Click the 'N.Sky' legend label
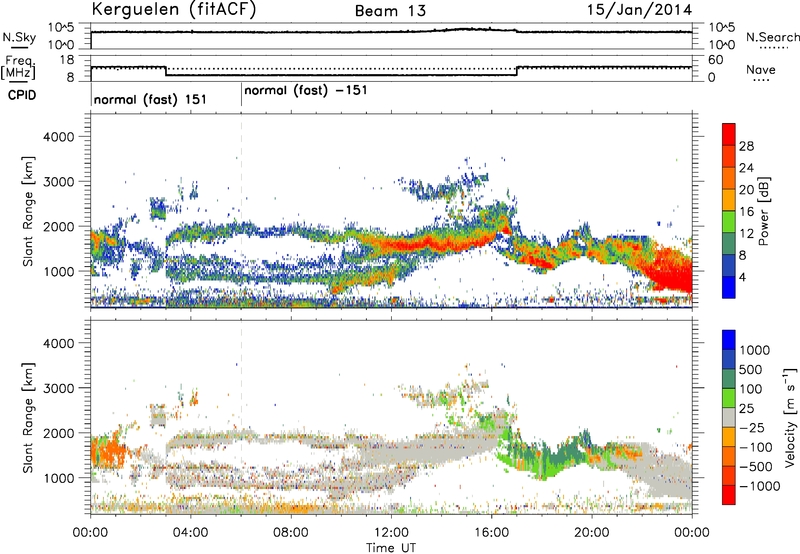The image size is (800, 554). tap(19, 37)
